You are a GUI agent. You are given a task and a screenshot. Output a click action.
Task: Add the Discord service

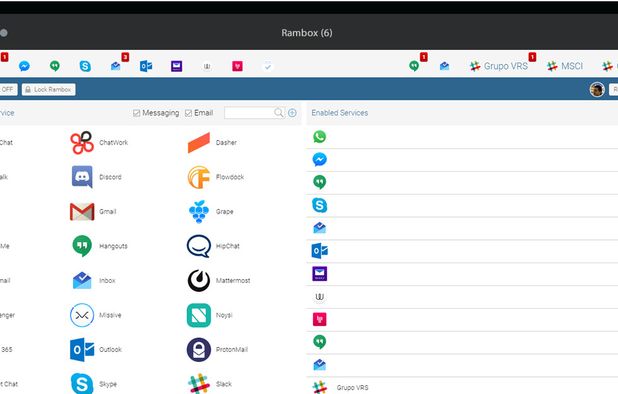96,177
